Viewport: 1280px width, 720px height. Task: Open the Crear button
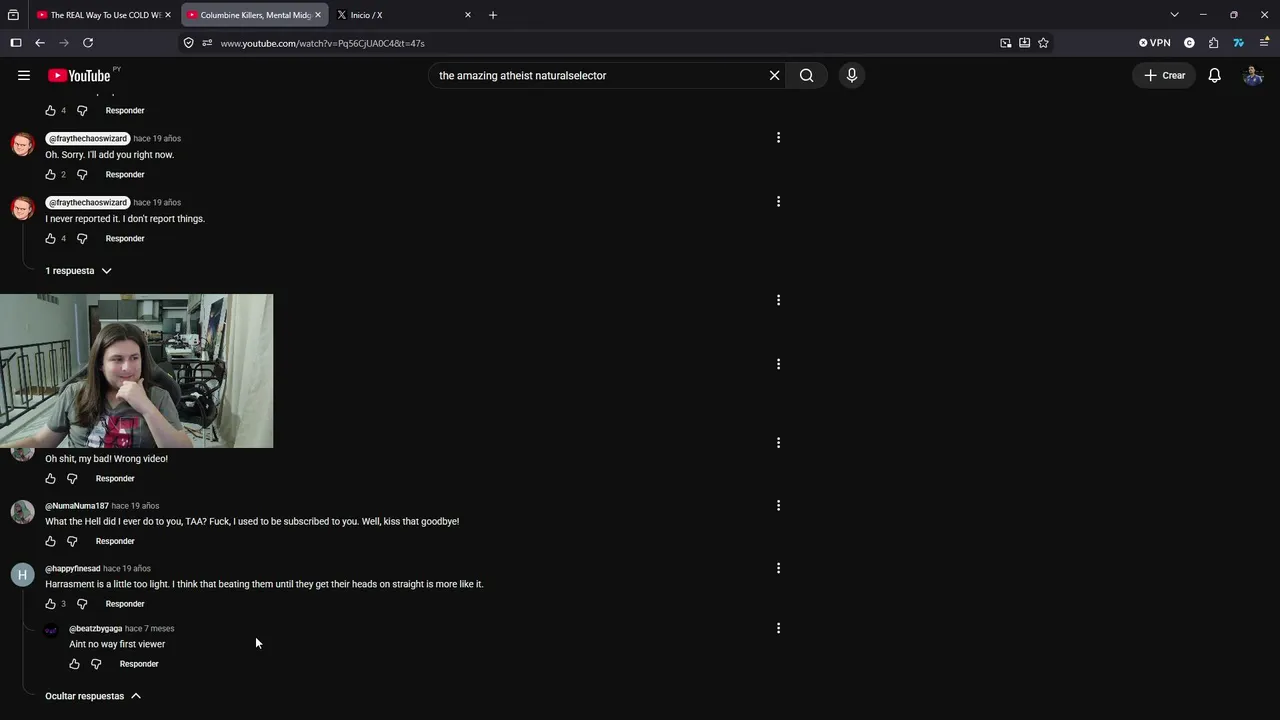click(1164, 75)
